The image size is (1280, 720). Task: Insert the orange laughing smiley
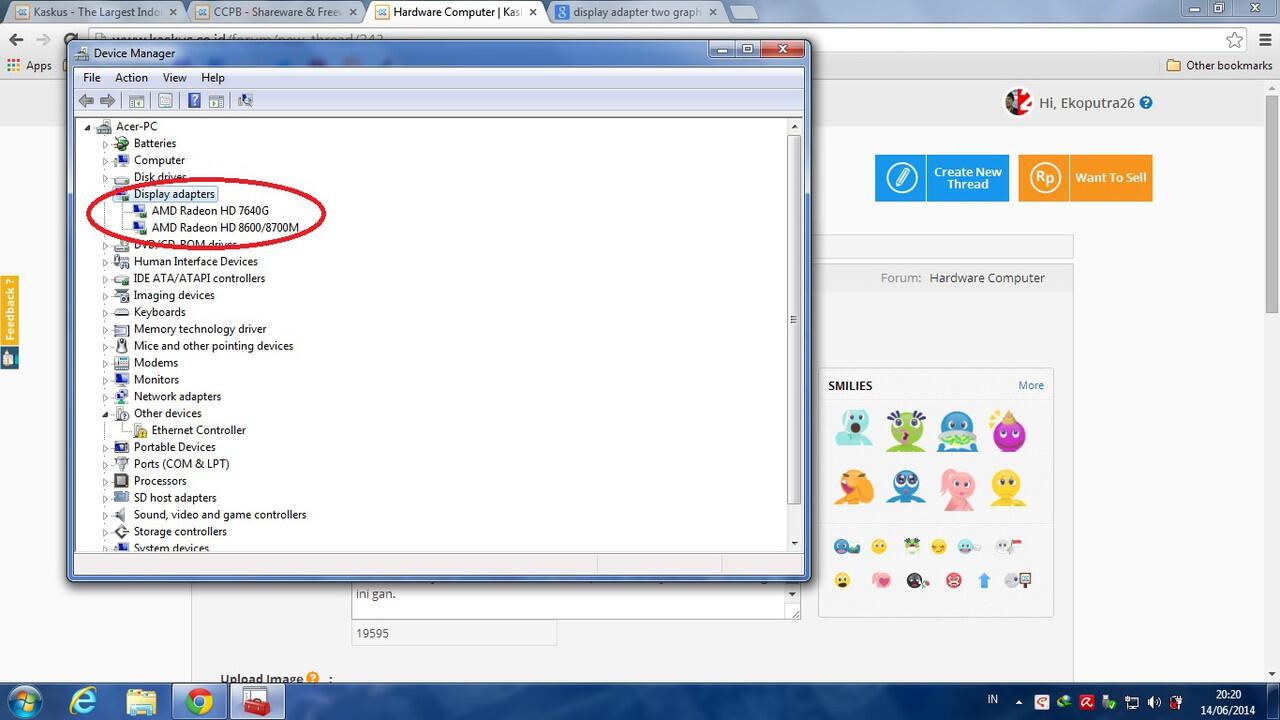point(854,487)
